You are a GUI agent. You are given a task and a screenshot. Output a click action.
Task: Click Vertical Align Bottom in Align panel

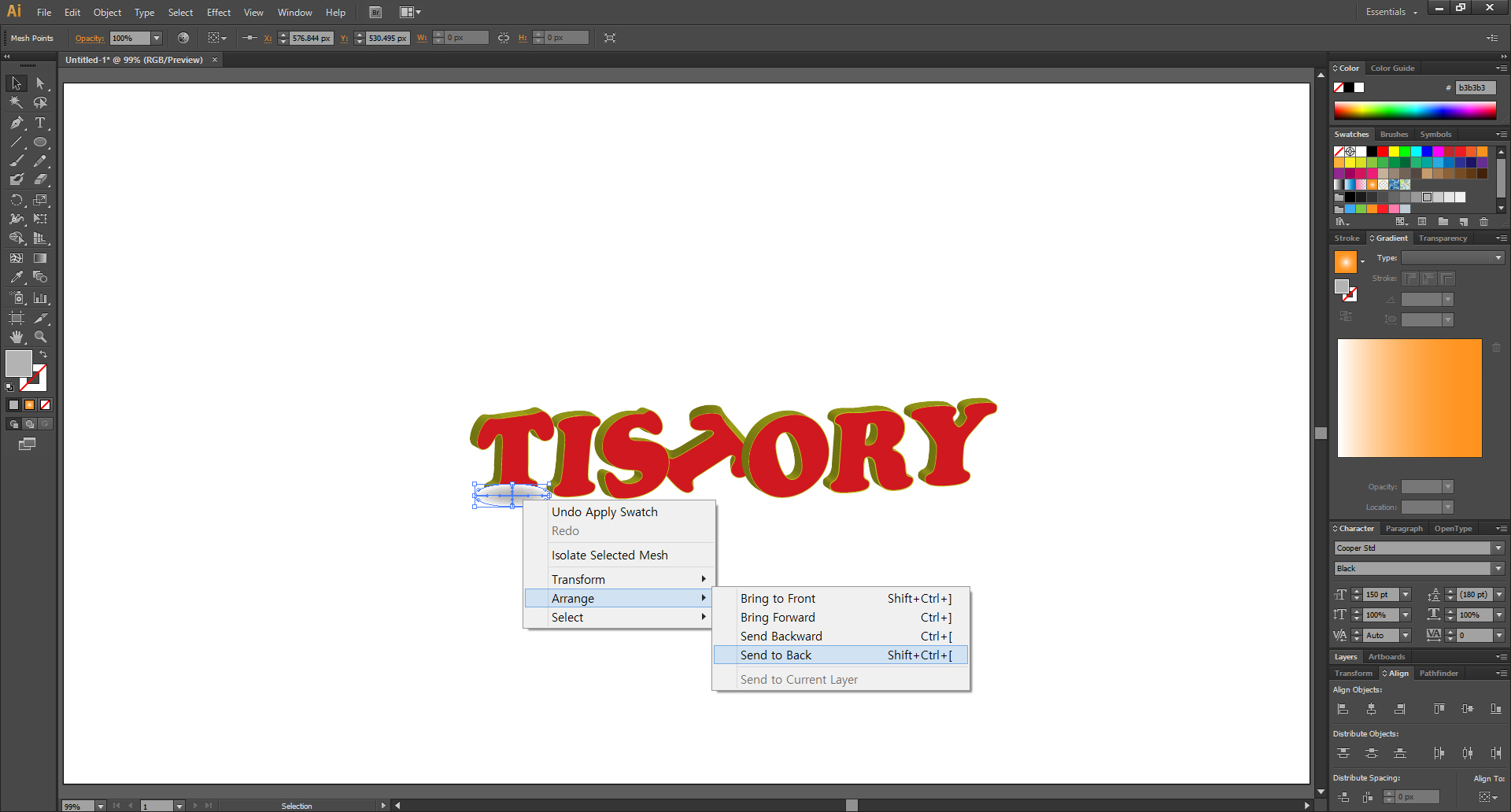tap(1495, 709)
